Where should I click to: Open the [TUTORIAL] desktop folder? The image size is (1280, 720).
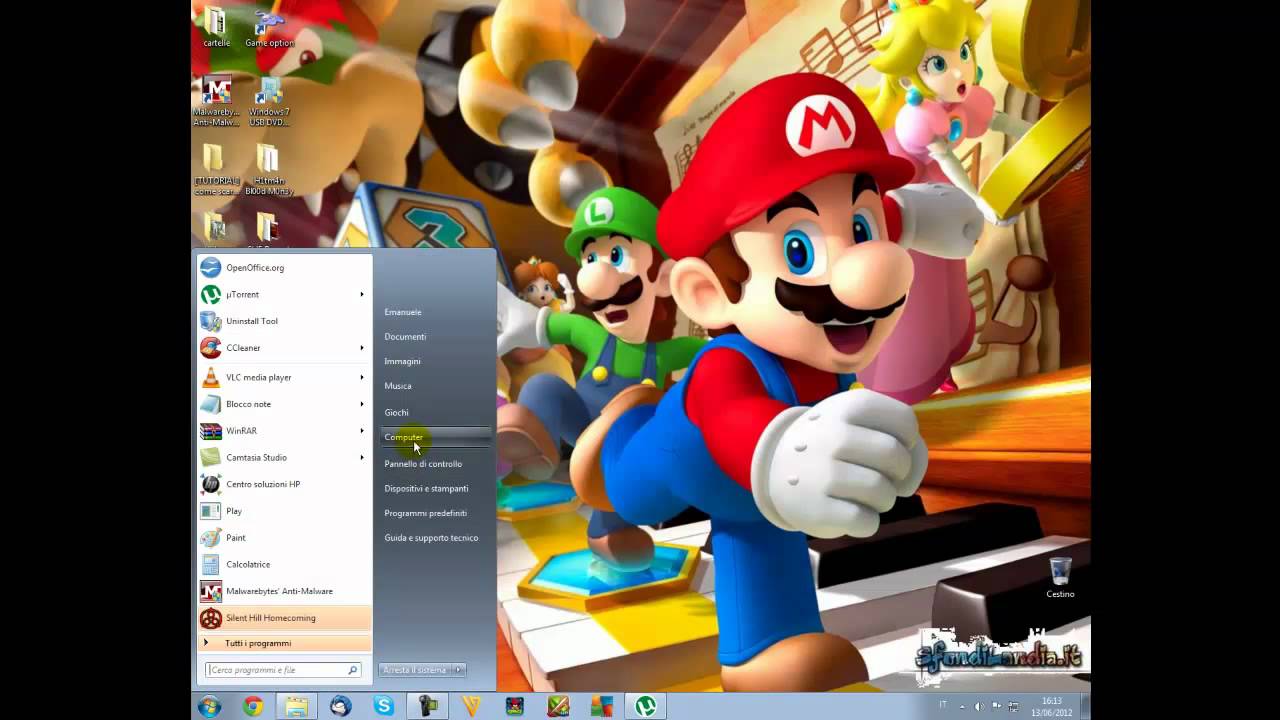pyautogui.click(x=216, y=170)
